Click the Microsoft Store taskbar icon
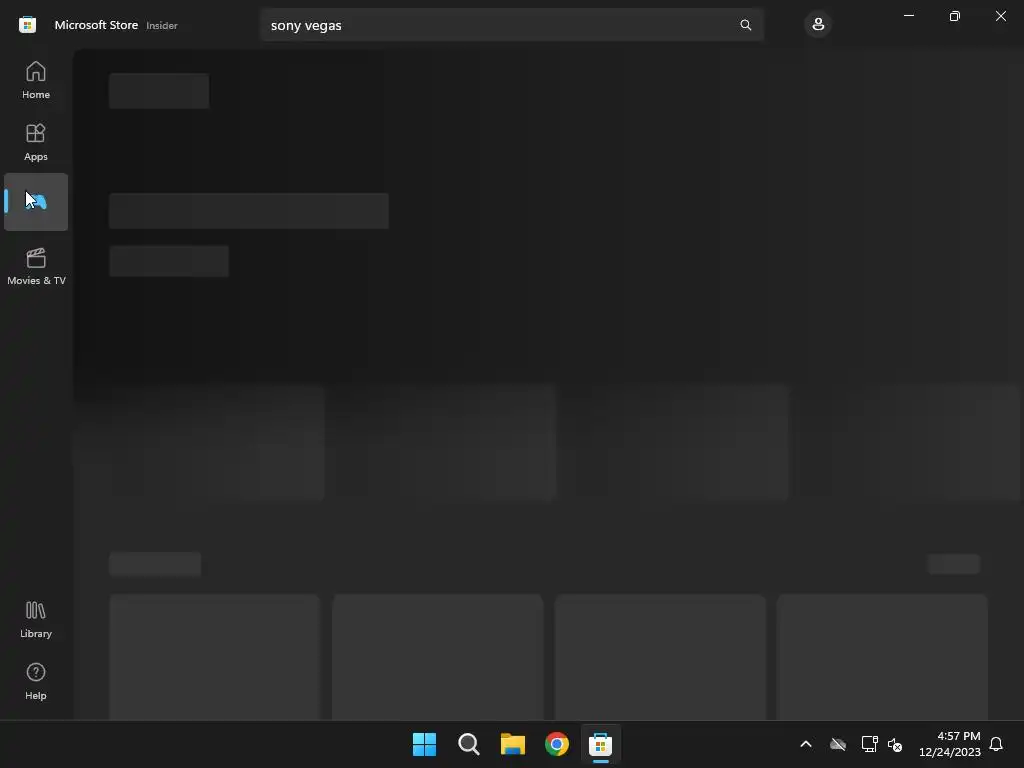 coord(600,744)
